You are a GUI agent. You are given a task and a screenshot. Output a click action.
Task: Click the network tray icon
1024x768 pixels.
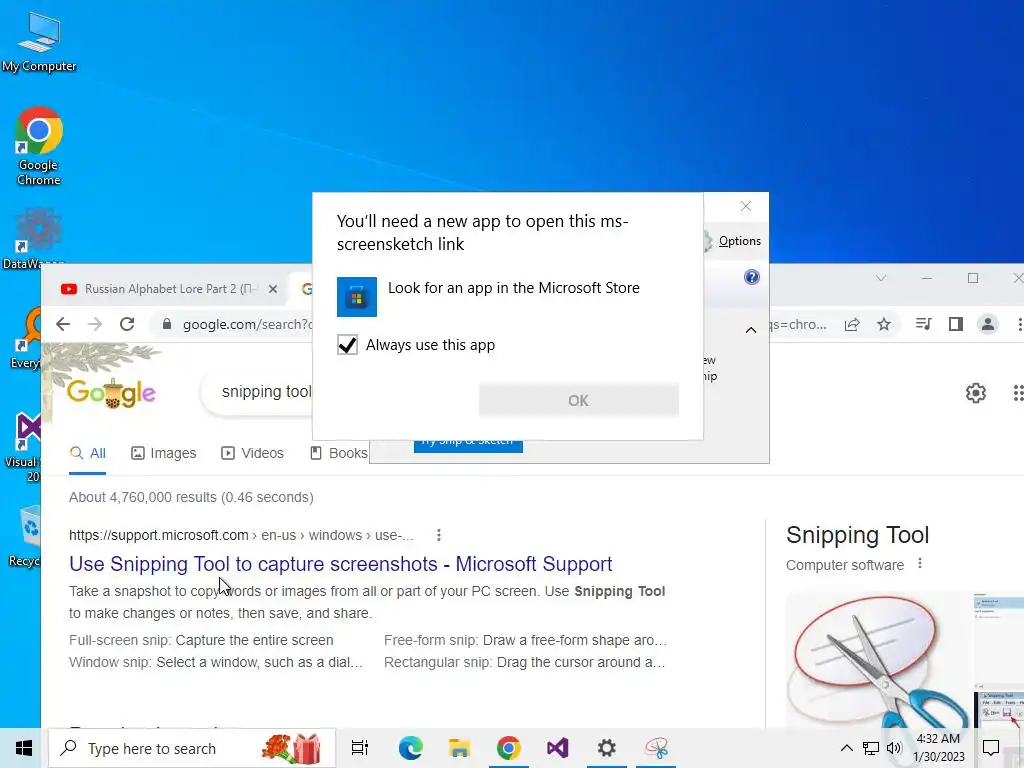click(x=871, y=748)
